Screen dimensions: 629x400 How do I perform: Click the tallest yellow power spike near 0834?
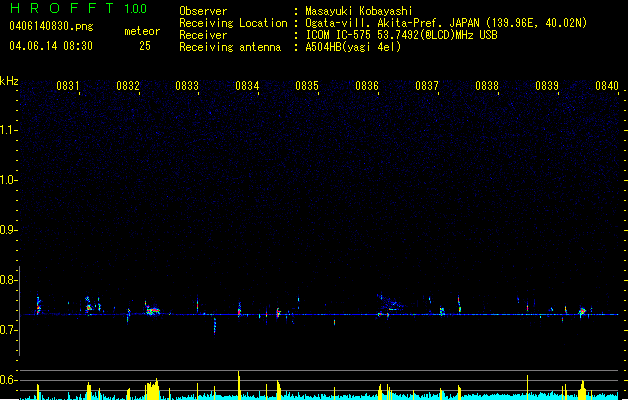click(239, 385)
